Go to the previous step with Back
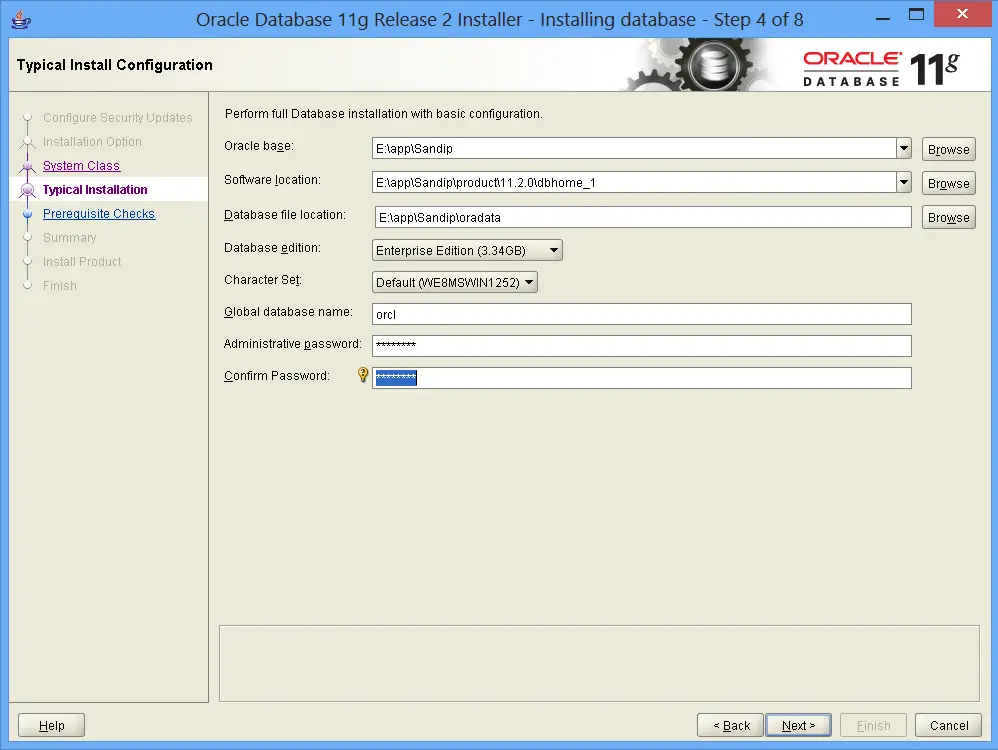 pyautogui.click(x=730, y=725)
